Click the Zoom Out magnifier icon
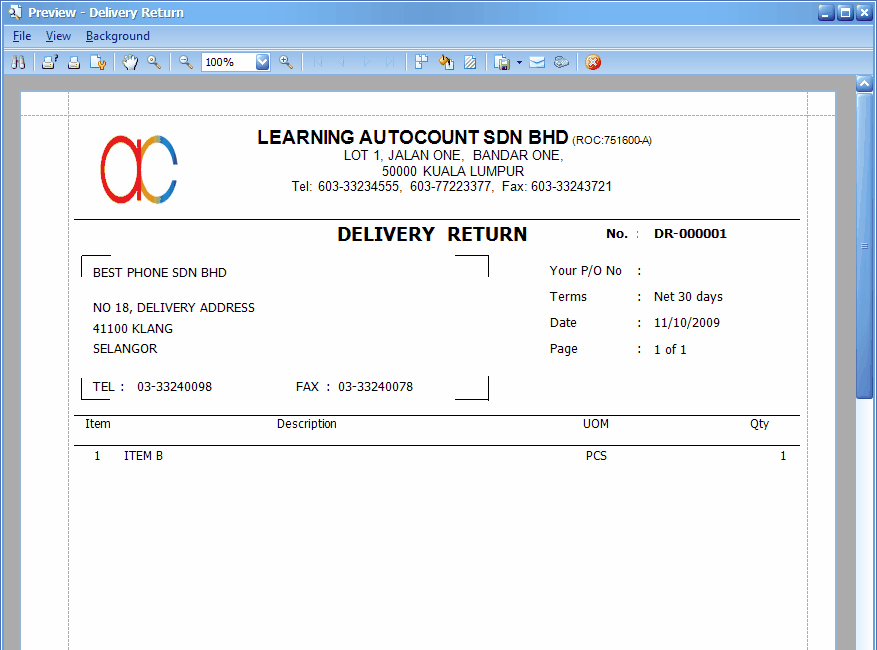This screenshot has width=877, height=650. pyautogui.click(x=186, y=62)
